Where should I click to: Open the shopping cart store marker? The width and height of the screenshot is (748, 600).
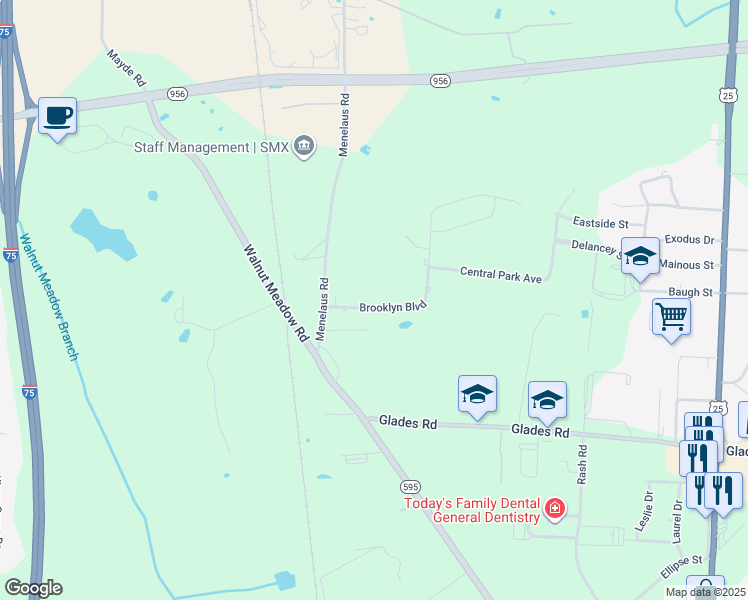(x=671, y=318)
